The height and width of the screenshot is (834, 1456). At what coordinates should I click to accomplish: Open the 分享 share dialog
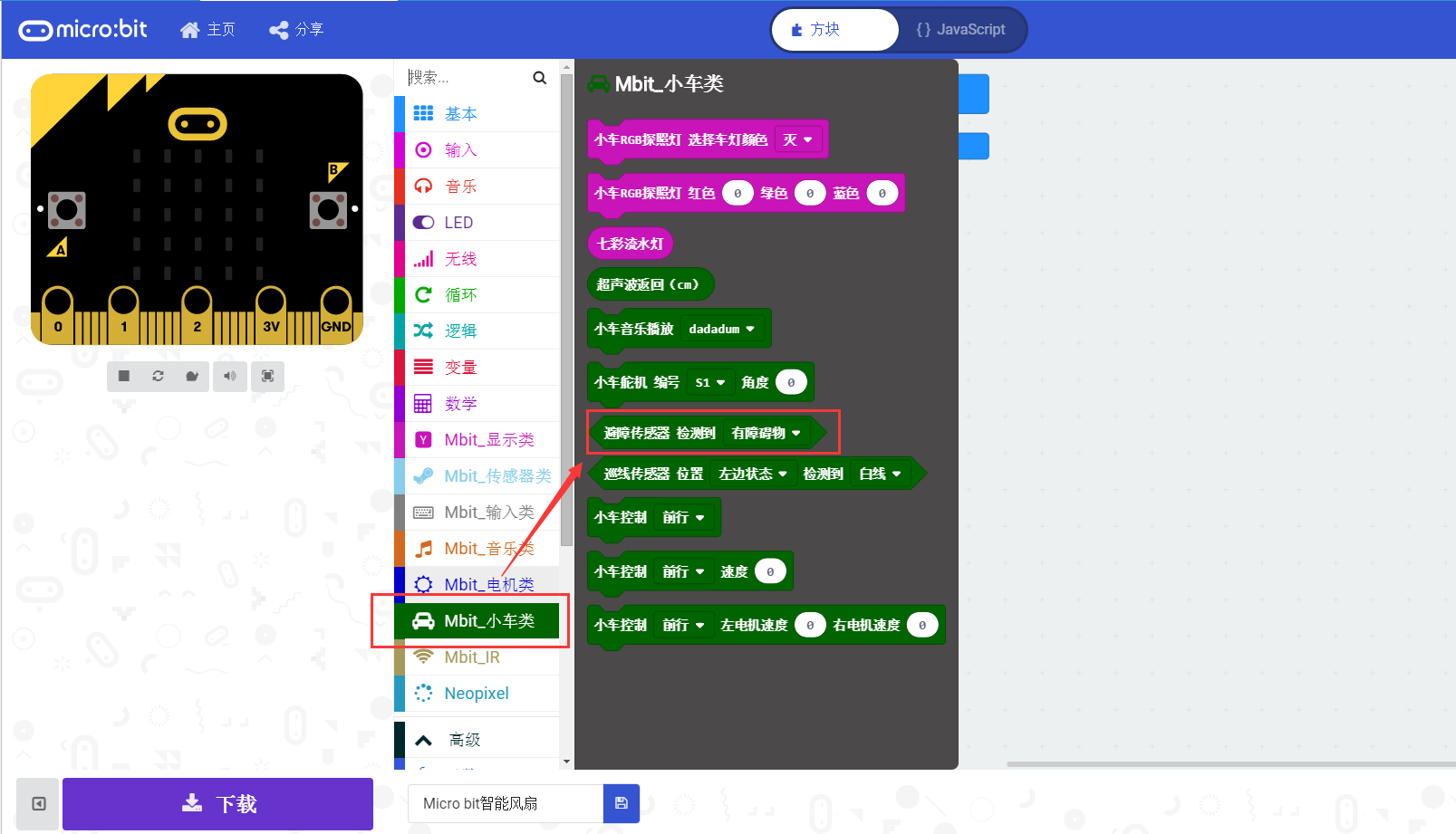click(296, 30)
